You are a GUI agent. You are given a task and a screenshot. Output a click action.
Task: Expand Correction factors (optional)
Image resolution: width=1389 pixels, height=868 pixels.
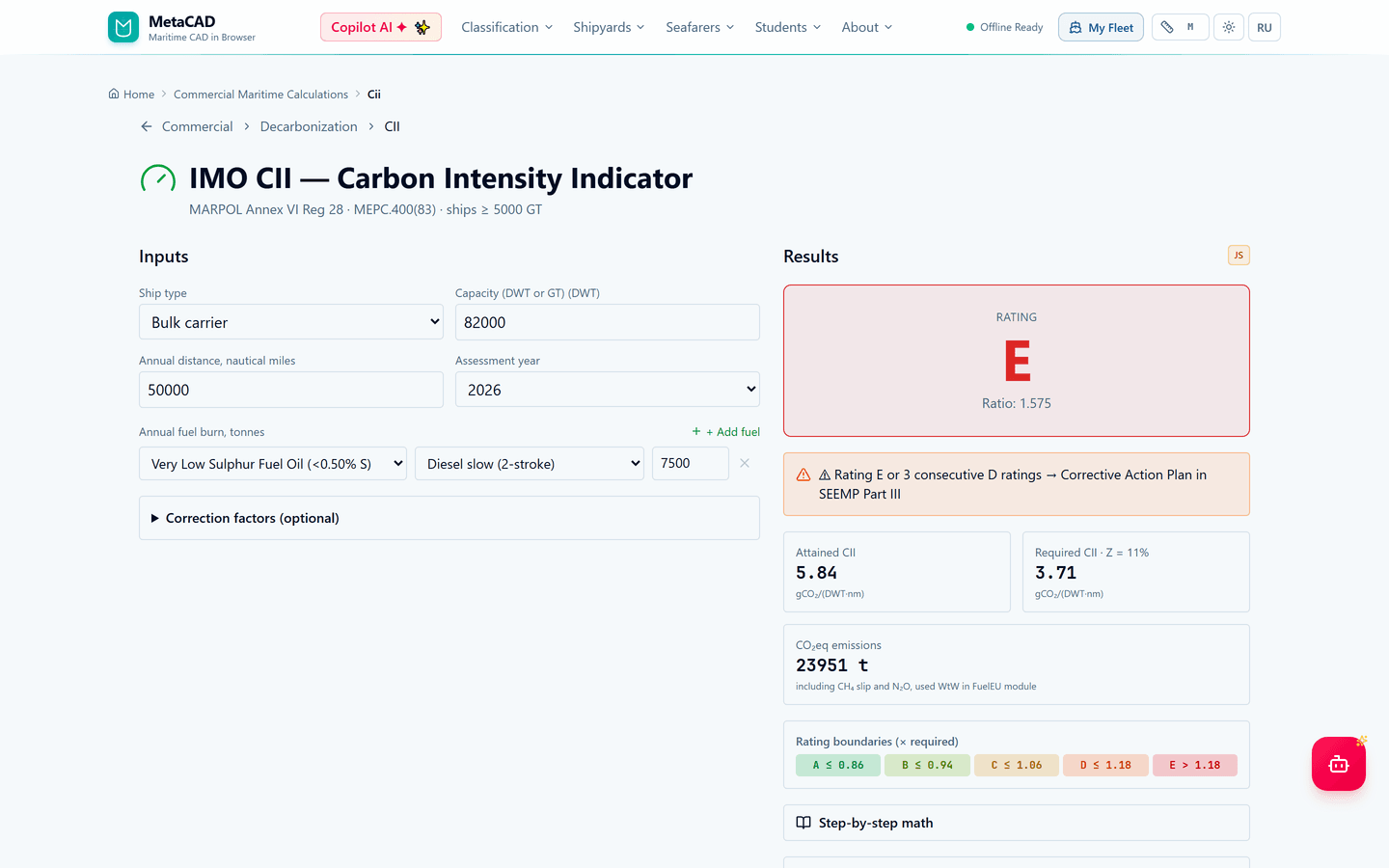(x=449, y=518)
